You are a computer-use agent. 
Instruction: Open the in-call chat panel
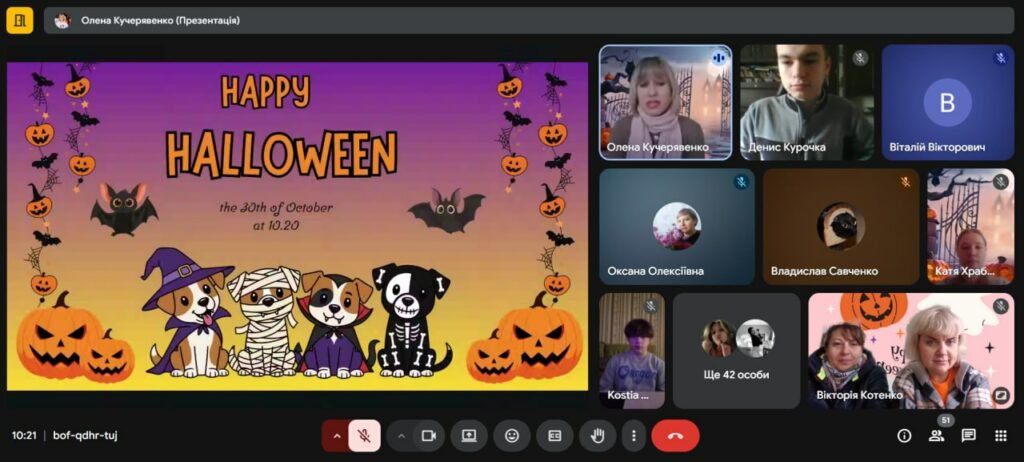[x=968, y=436]
